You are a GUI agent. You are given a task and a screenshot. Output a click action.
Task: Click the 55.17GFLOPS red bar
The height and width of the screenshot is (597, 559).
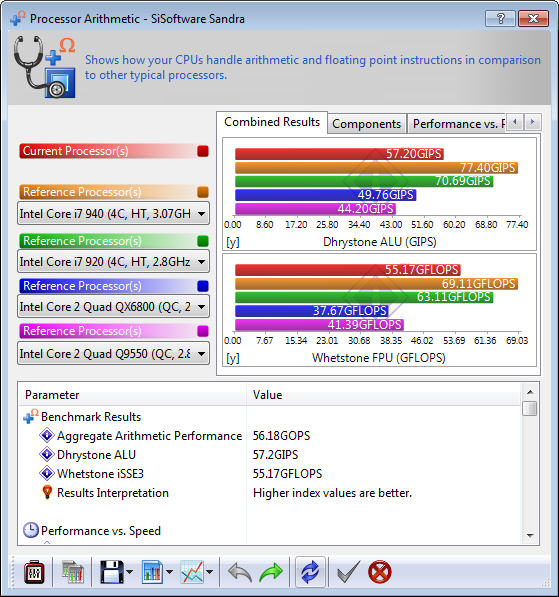coord(348,270)
